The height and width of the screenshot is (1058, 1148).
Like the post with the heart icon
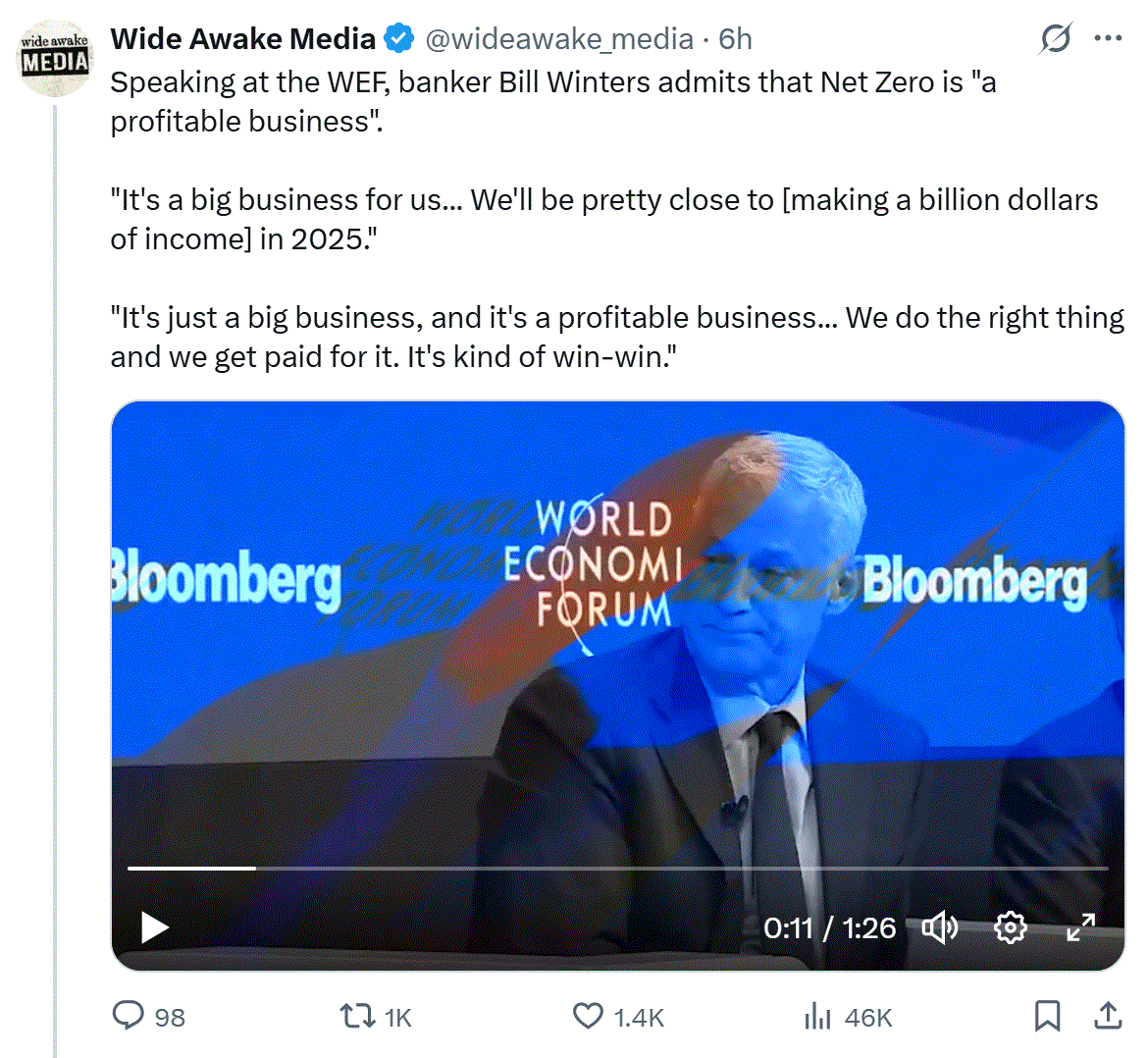(588, 1016)
